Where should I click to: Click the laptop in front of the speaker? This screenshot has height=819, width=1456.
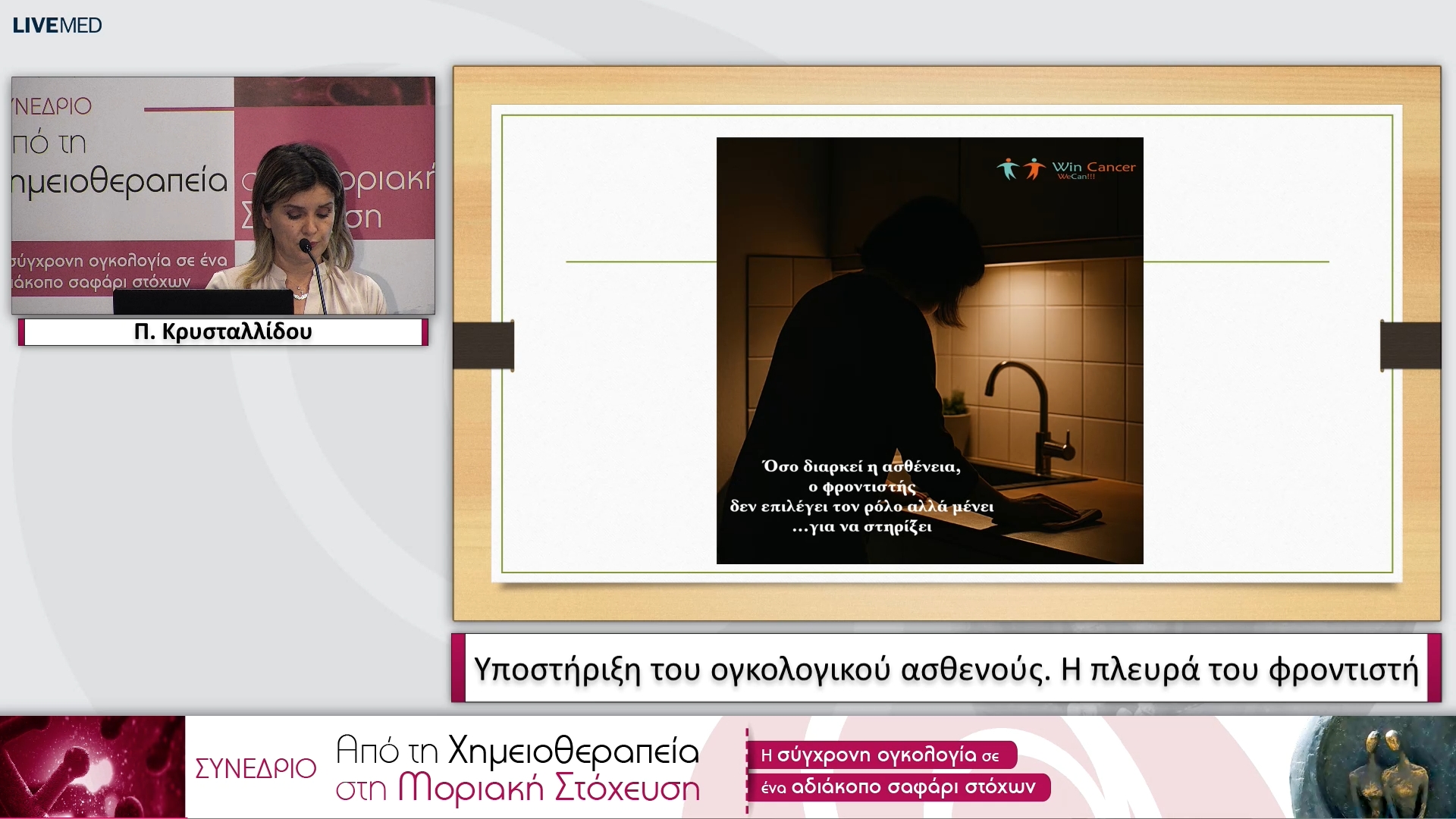[202, 301]
